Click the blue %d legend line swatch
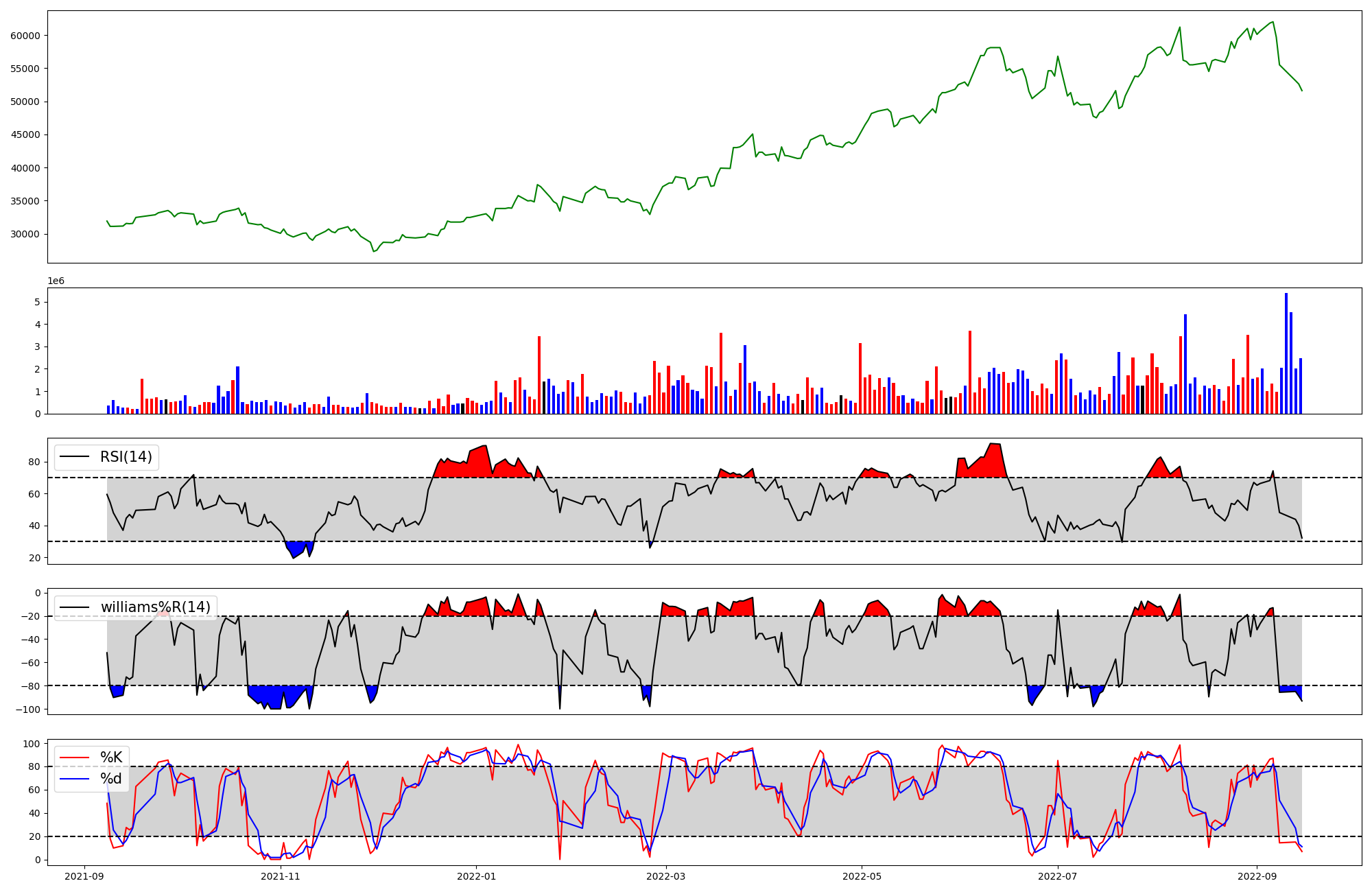Screen dimensions: 1372x892 click(x=75, y=779)
